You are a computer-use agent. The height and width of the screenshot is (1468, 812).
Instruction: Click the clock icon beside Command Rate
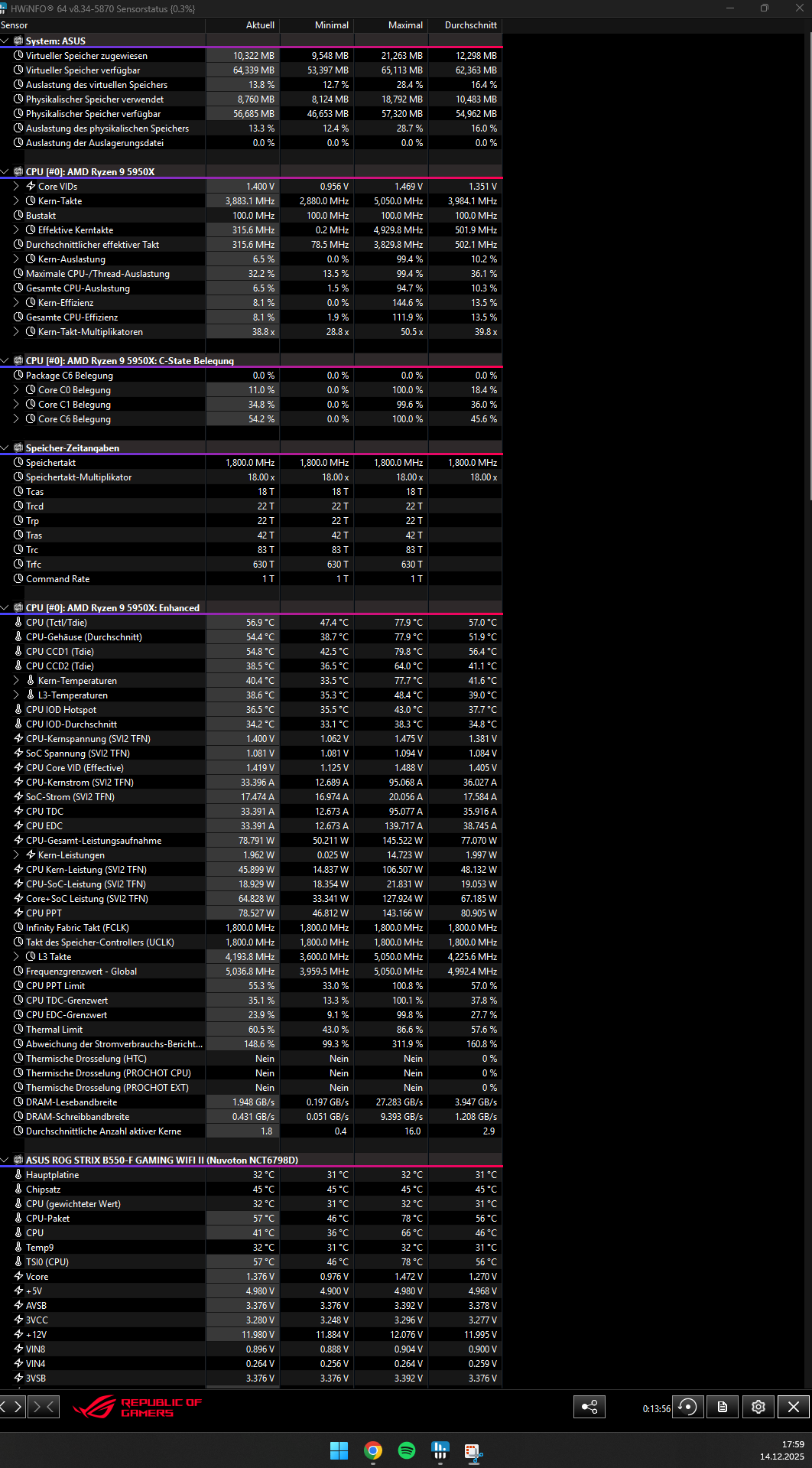(18, 579)
